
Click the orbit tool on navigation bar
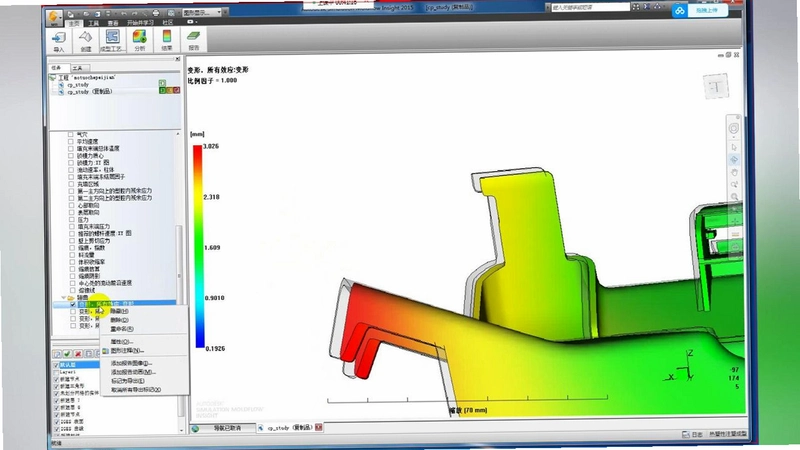pos(734,160)
